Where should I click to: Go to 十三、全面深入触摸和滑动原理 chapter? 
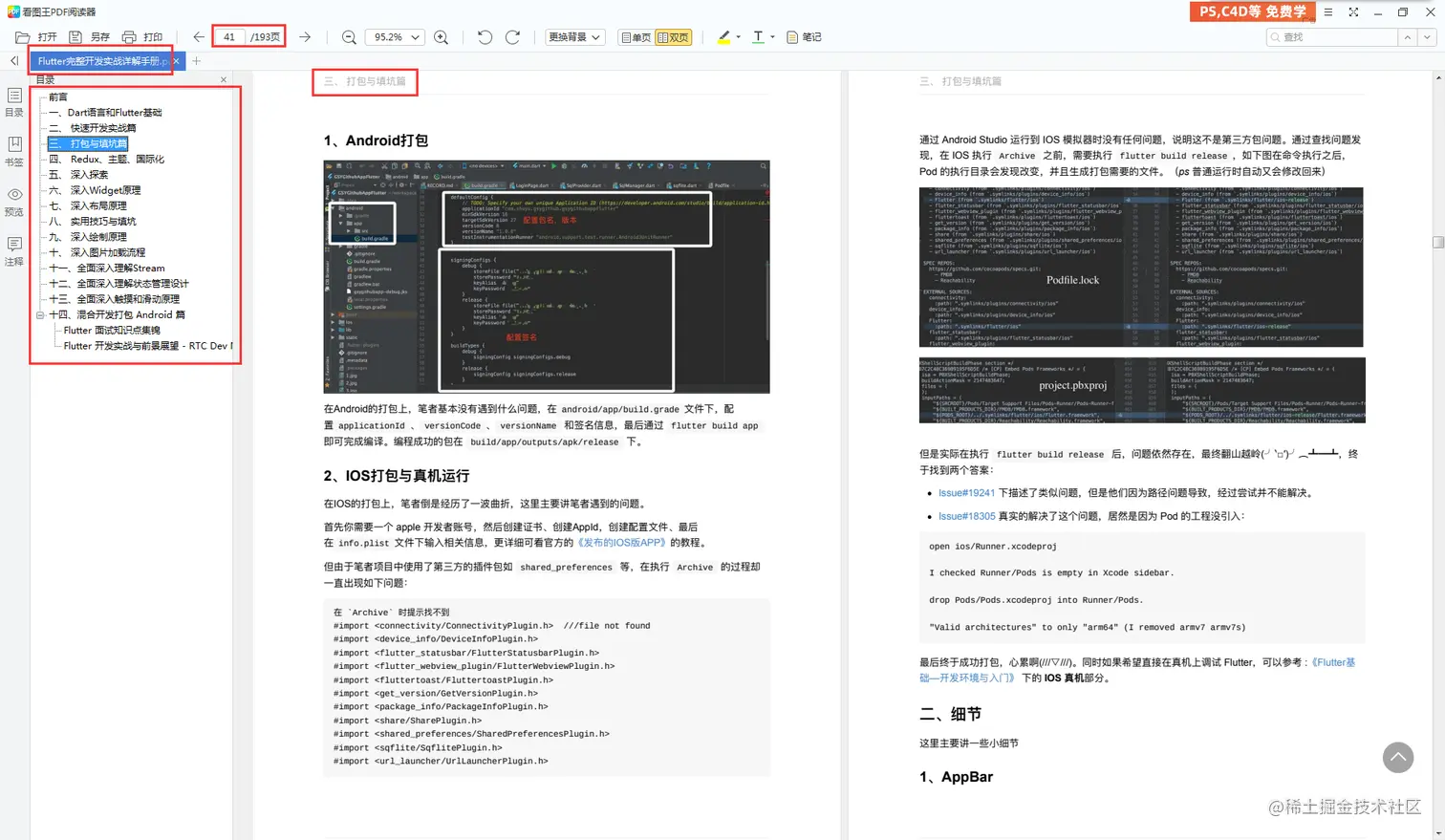(114, 299)
